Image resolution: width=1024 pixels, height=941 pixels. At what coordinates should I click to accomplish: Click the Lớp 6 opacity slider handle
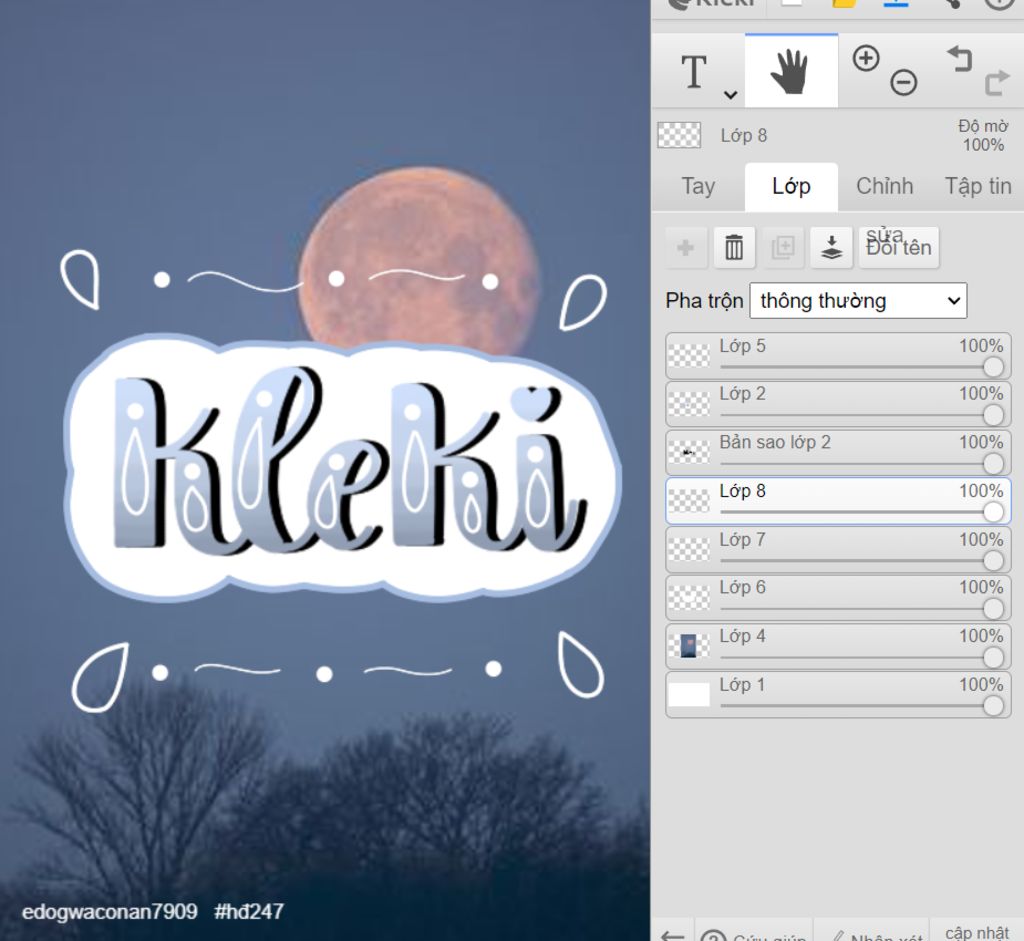993,609
